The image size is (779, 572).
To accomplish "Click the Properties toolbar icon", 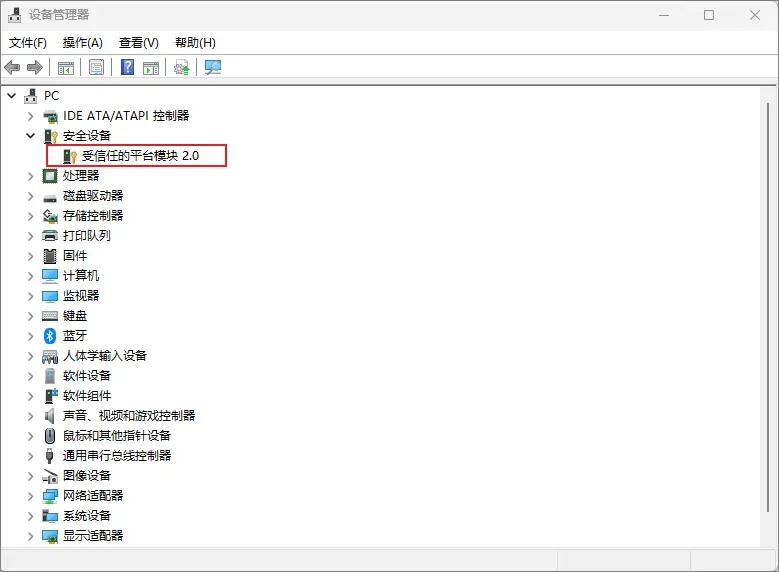I will [96, 67].
